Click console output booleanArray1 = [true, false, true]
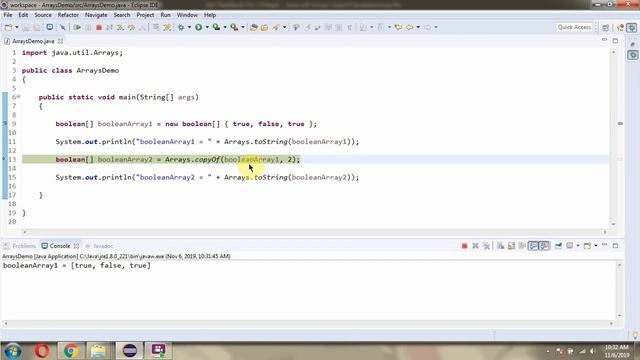This screenshot has width=640, height=360. (77, 265)
